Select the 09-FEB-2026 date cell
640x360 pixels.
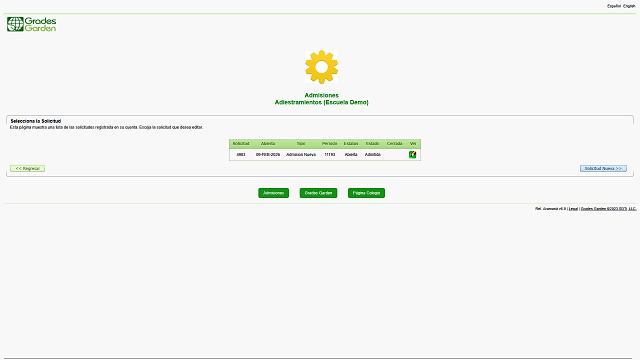[268, 155]
